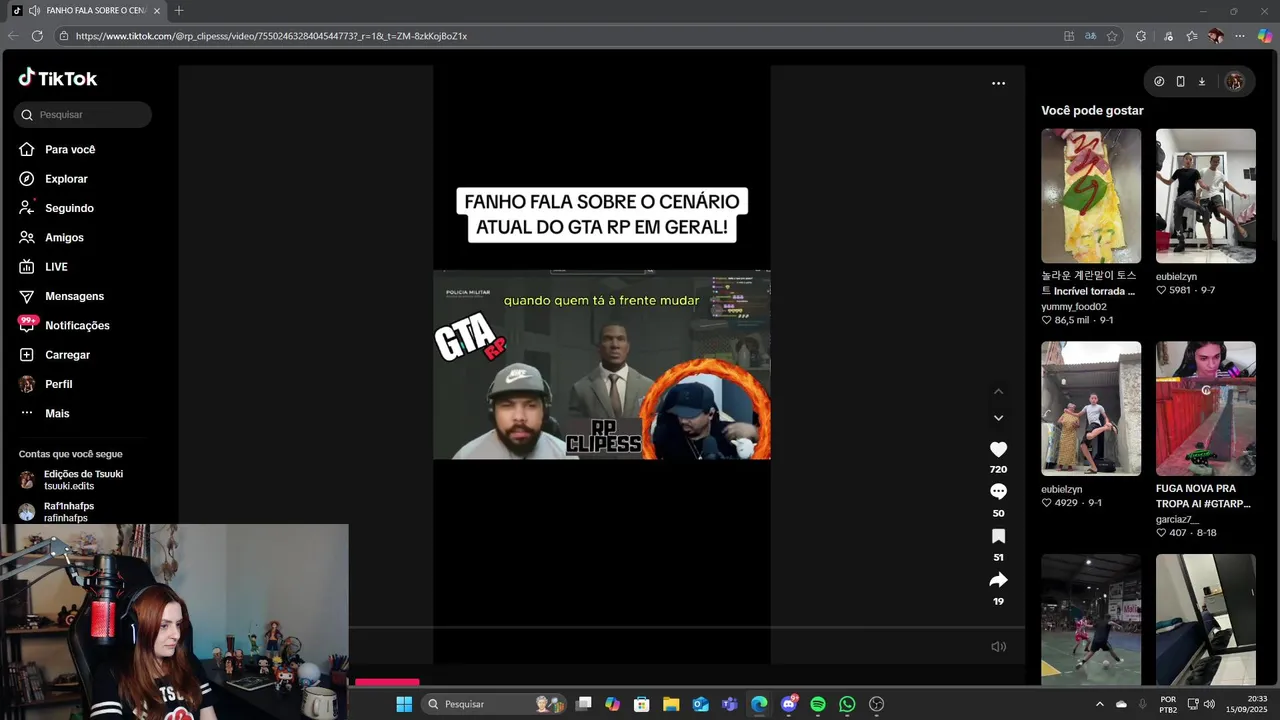1280x720 pixels.
Task: Click the browser back arrow
Action: 12,36
